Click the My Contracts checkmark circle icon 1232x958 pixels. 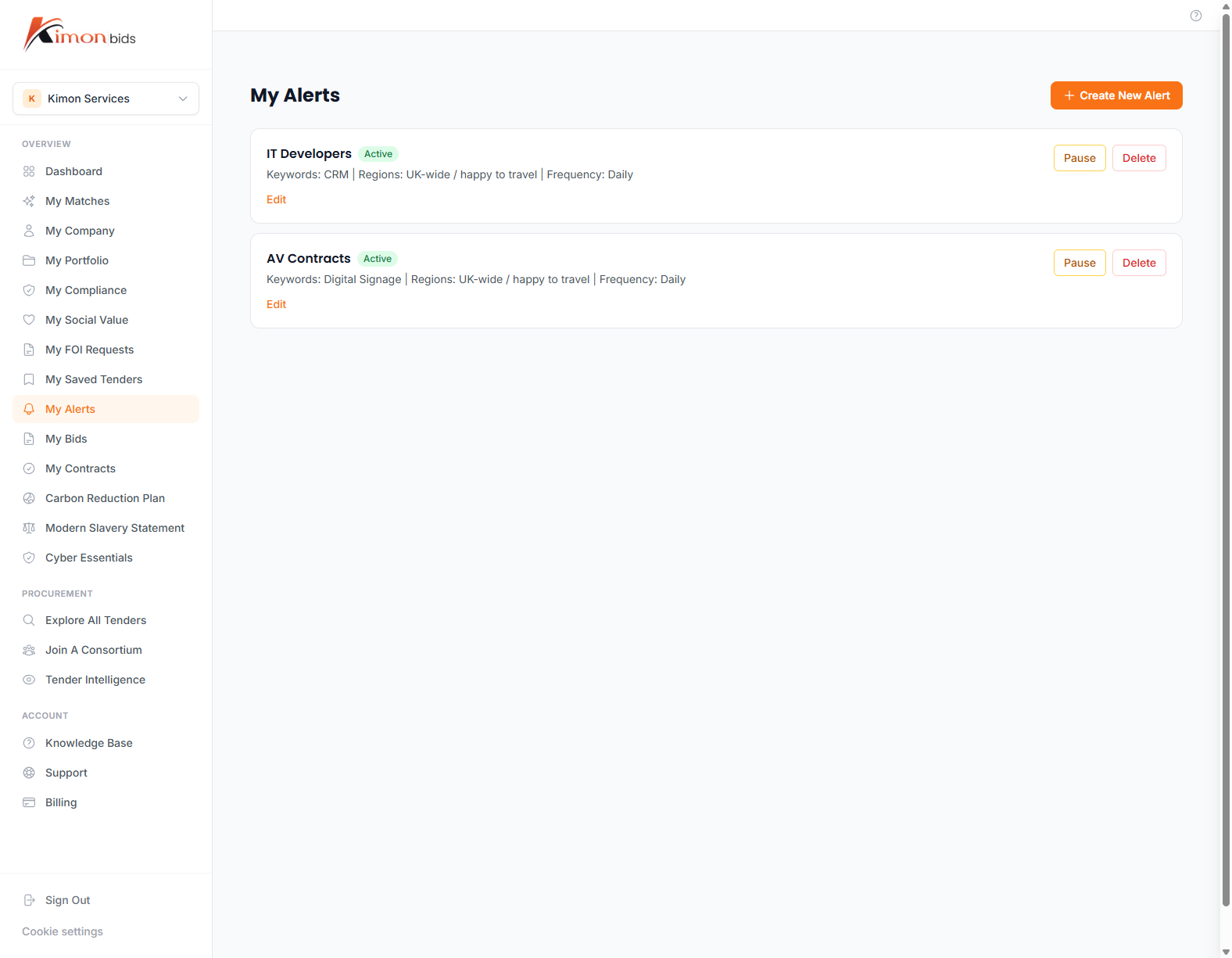[x=29, y=468]
